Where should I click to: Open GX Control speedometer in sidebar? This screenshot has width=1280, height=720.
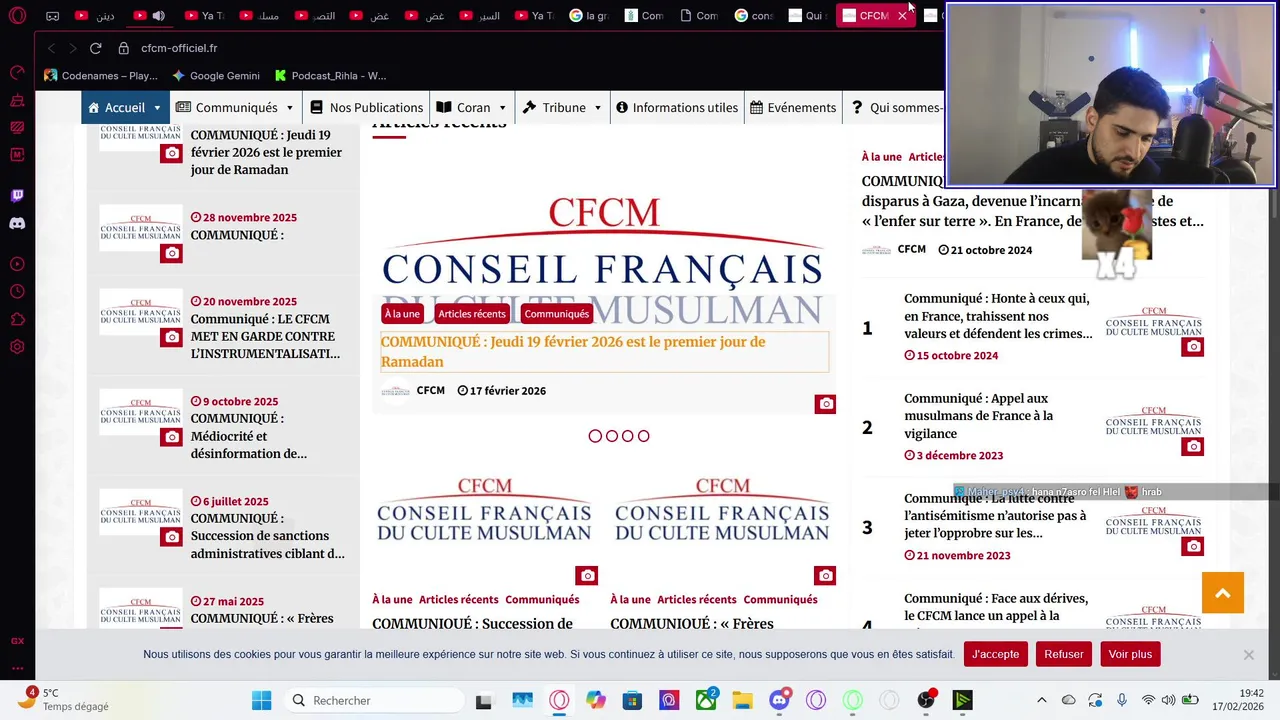[x=17, y=72]
